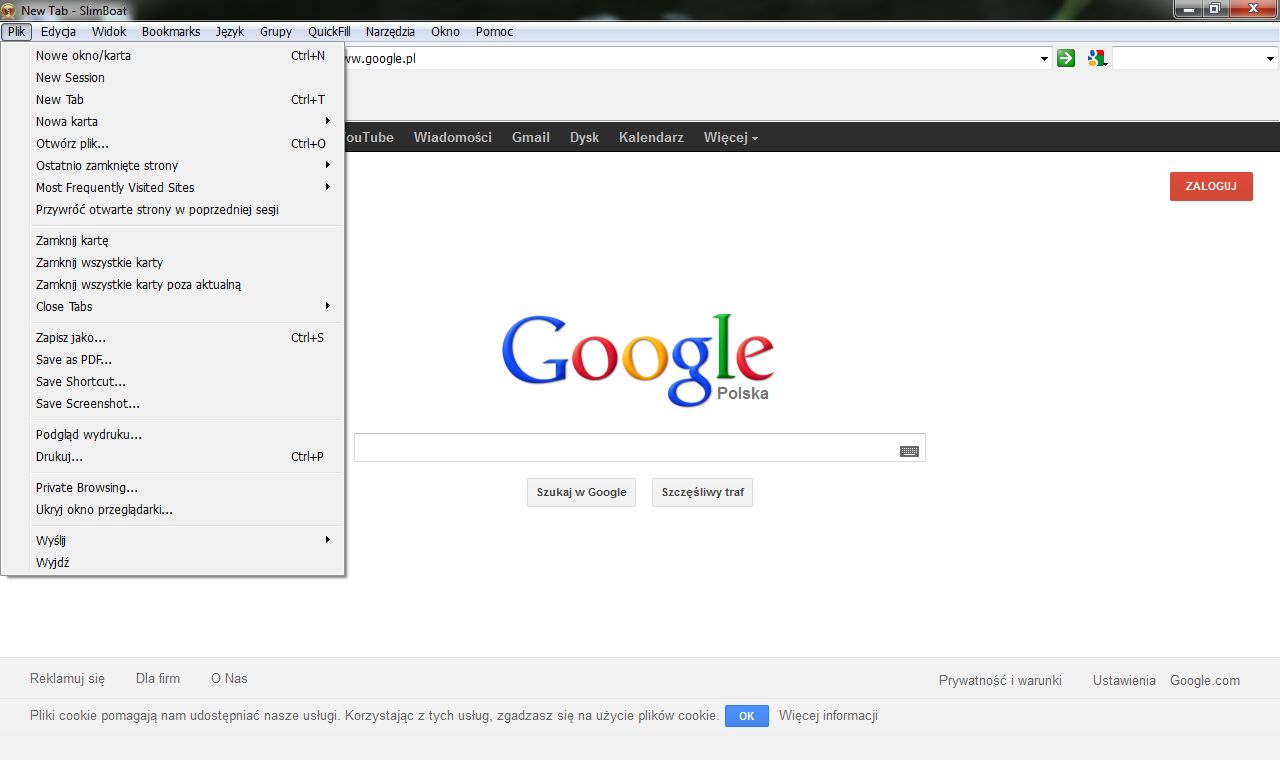Open the address bar dropdown arrow
This screenshot has width=1280, height=760.
[x=1045, y=59]
